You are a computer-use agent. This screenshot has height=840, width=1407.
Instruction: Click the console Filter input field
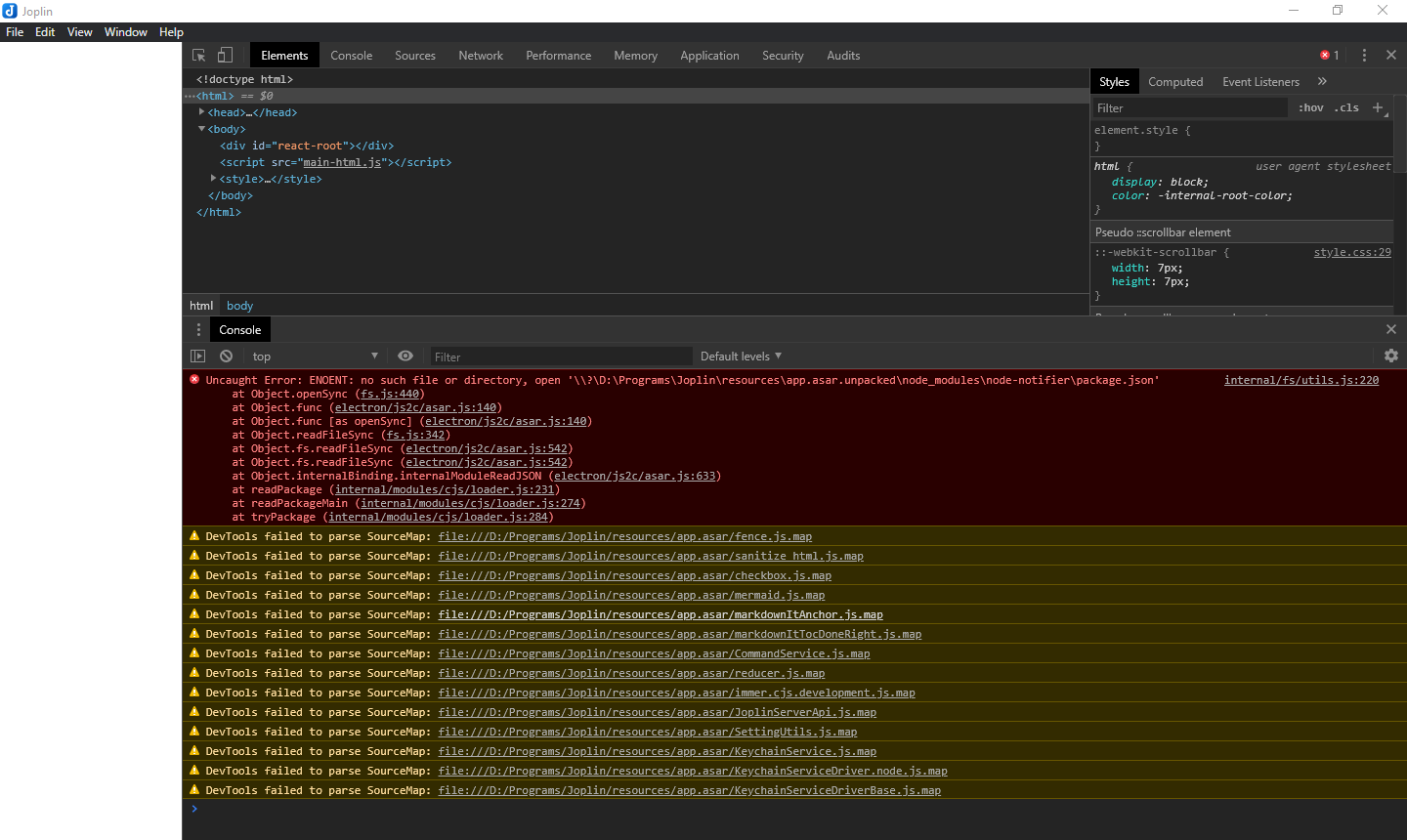point(561,357)
